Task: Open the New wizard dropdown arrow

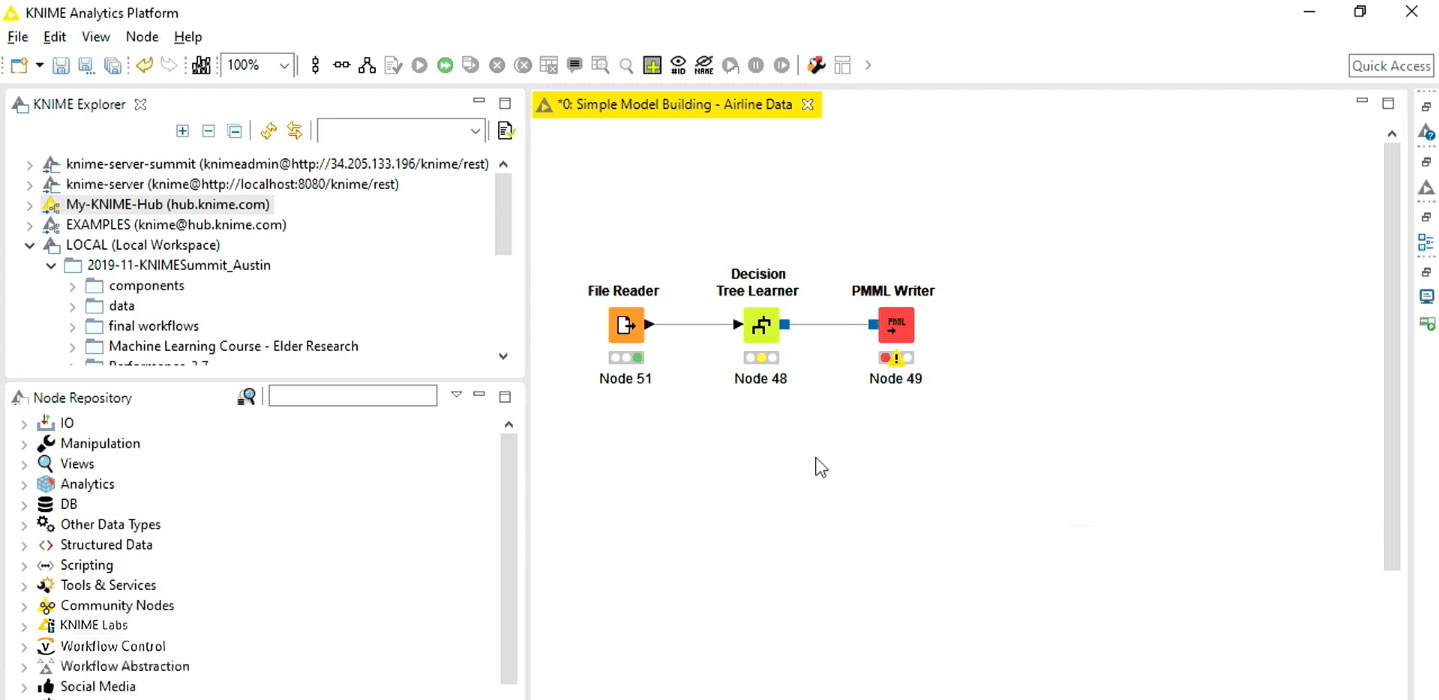Action: coord(39,65)
